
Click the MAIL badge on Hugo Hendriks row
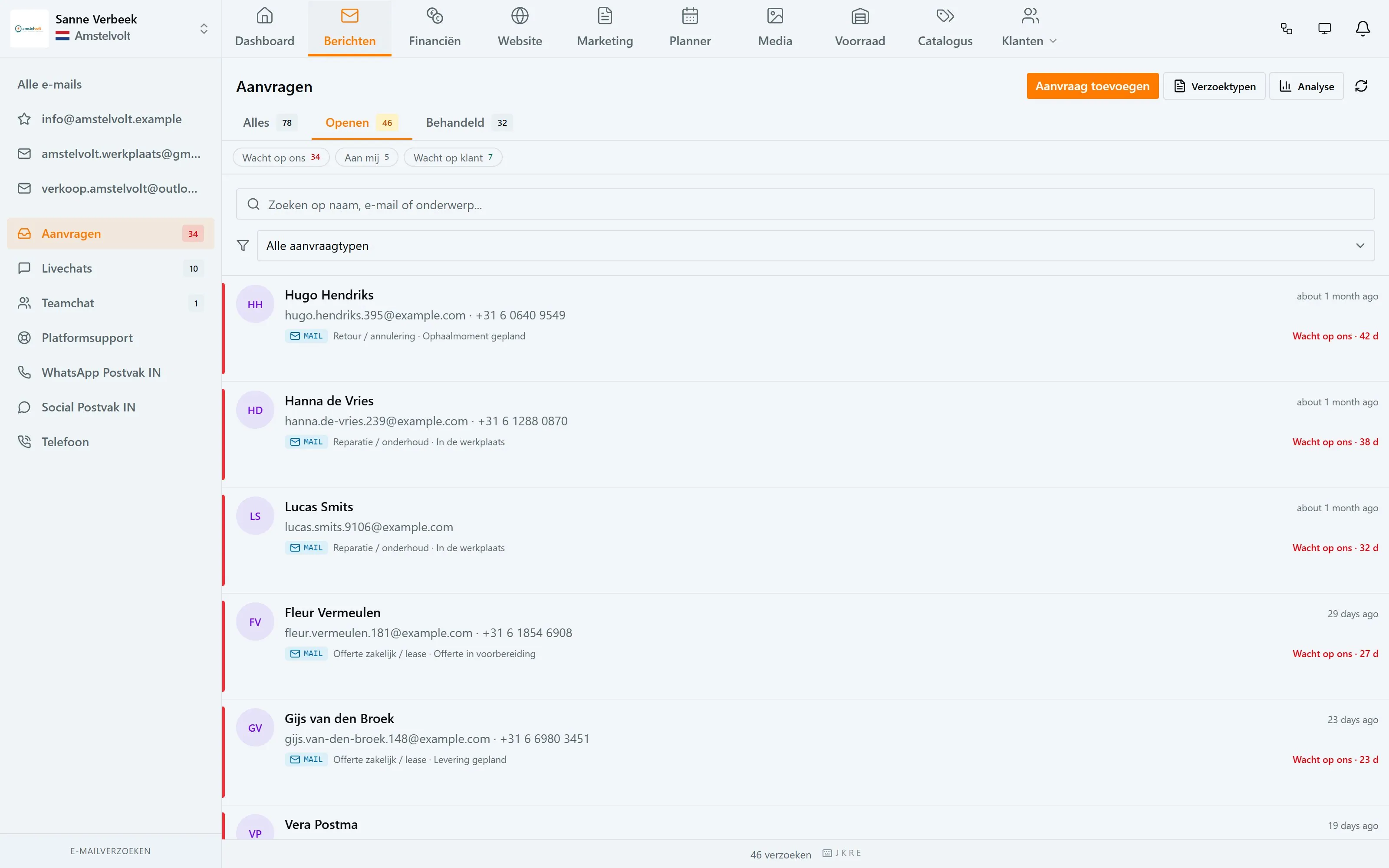[306, 336]
